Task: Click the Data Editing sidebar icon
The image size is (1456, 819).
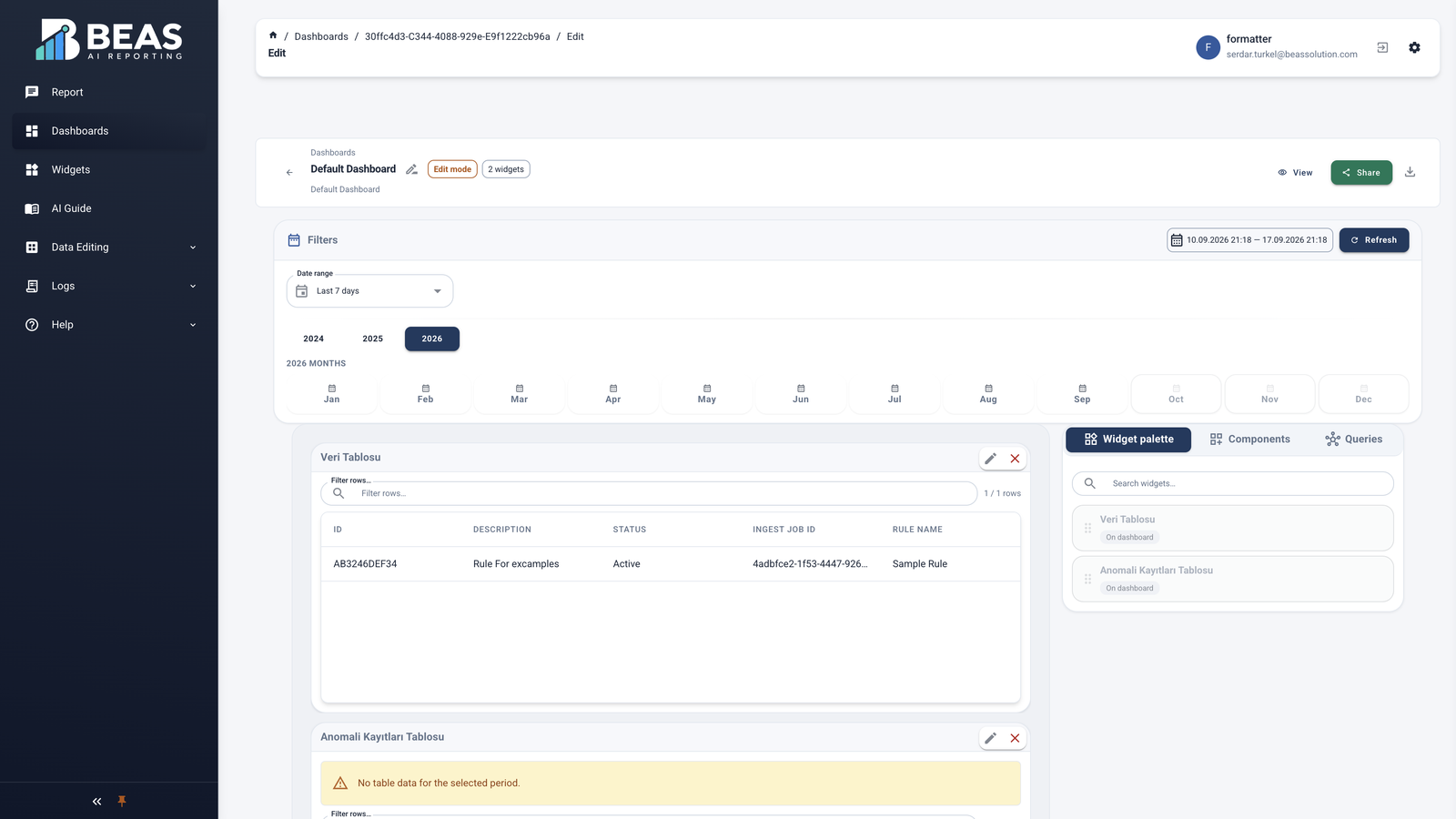Action: click(32, 248)
